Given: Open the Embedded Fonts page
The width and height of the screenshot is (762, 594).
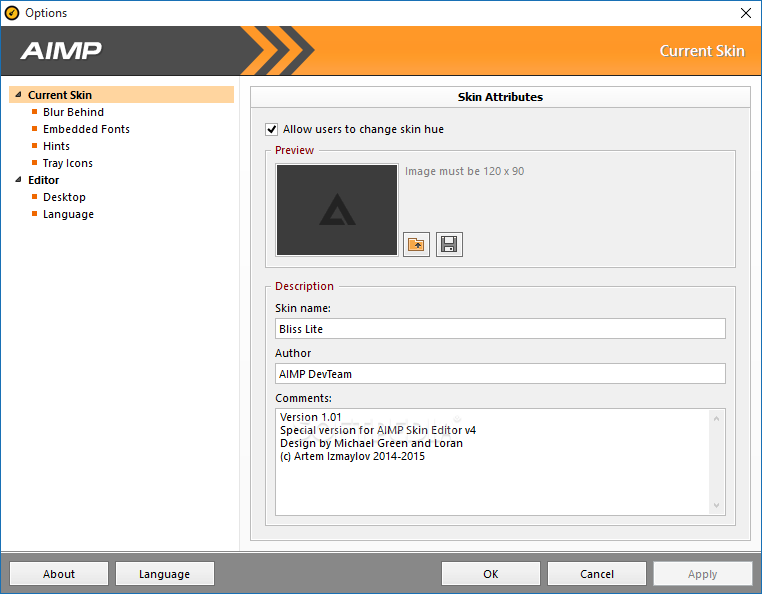Looking at the screenshot, I should 87,129.
